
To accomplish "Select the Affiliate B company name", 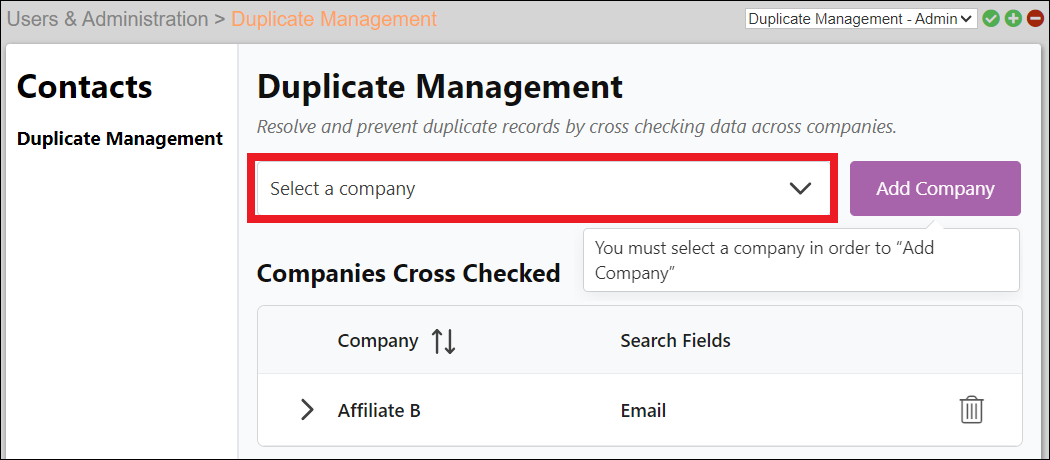I will tap(378, 410).
